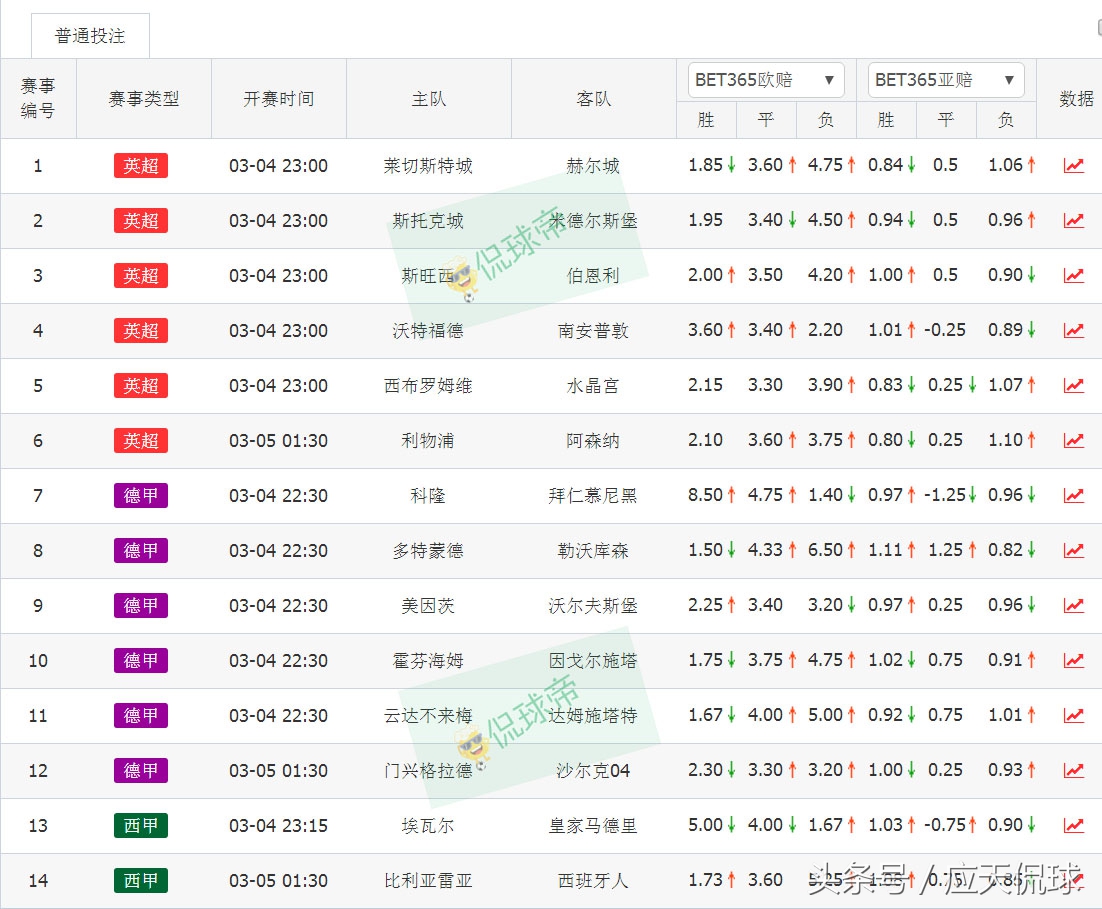This screenshot has width=1102, height=909.
Task: Click the 主队 column header
Action: point(429,98)
